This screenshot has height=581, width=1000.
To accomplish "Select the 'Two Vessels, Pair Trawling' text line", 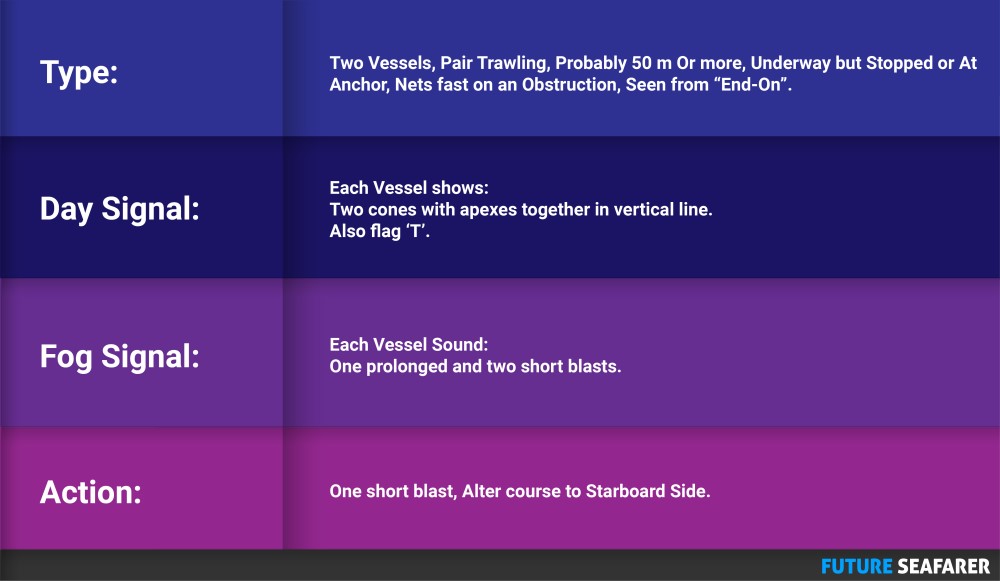I will [653, 63].
